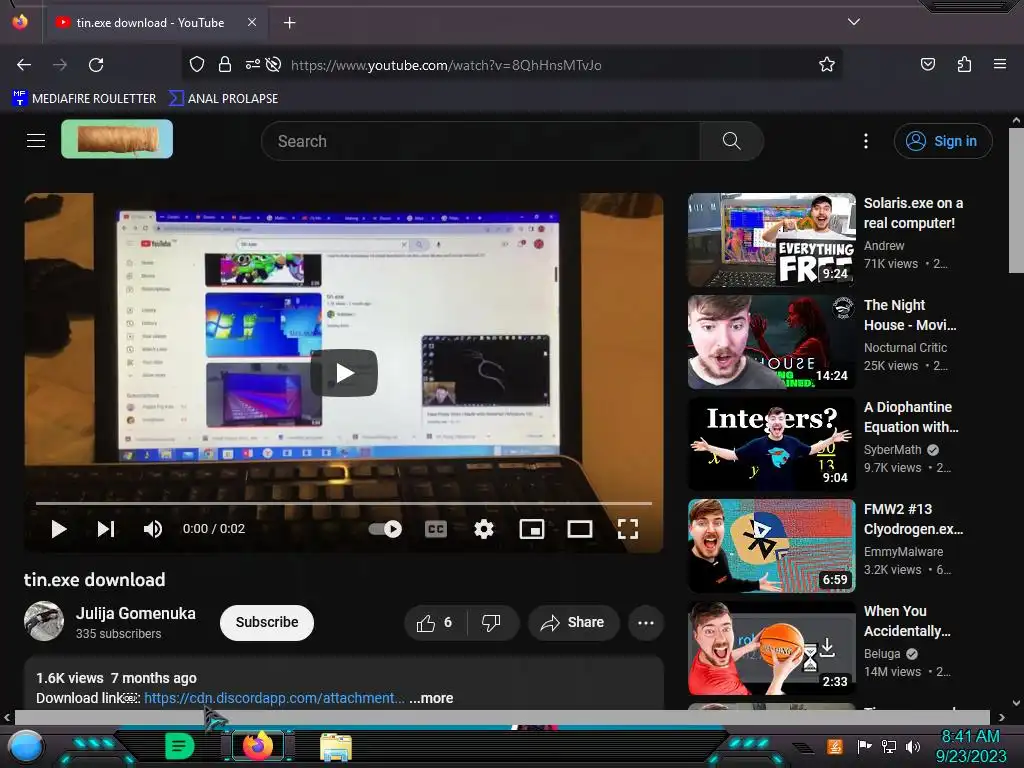Reload the page with the refresh icon
Screen dimensions: 1024x768
pos(96,65)
